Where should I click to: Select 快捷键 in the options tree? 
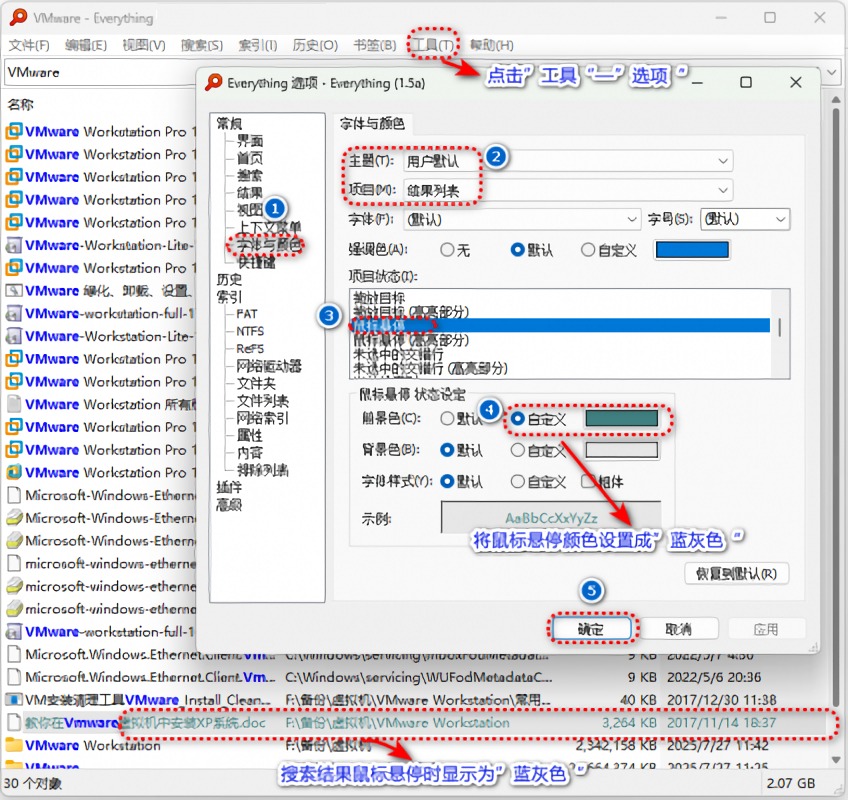point(257,262)
